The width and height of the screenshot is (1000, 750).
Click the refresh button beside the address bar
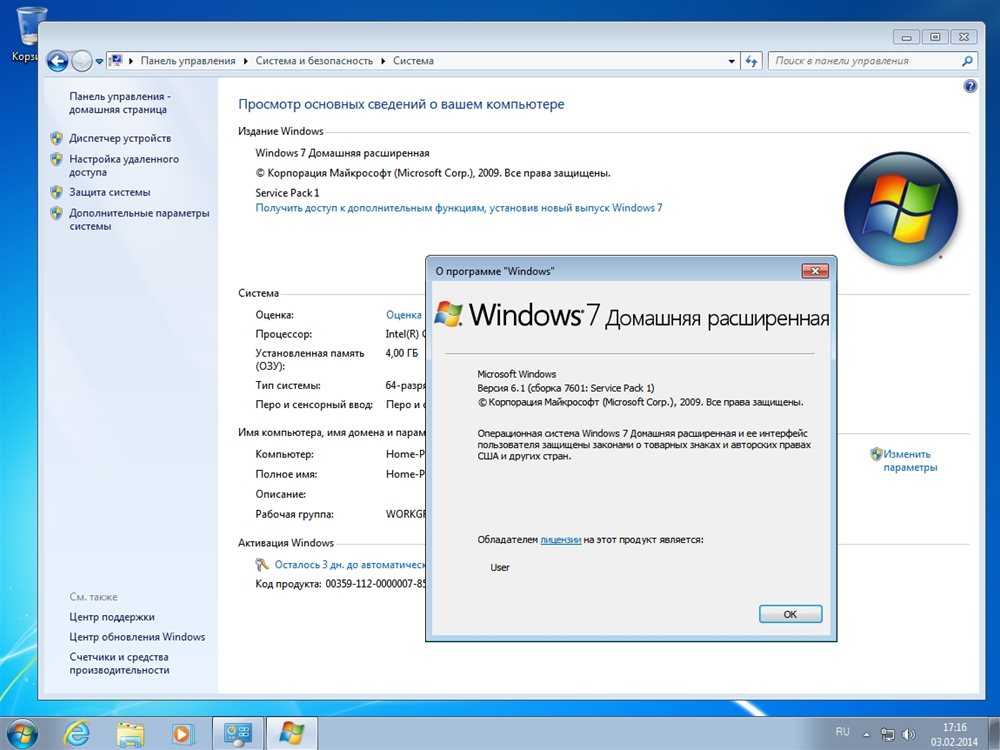coord(752,61)
